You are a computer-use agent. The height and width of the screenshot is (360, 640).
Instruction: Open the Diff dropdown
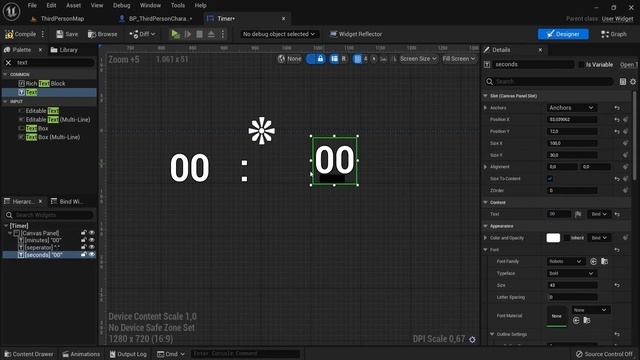tap(142, 34)
